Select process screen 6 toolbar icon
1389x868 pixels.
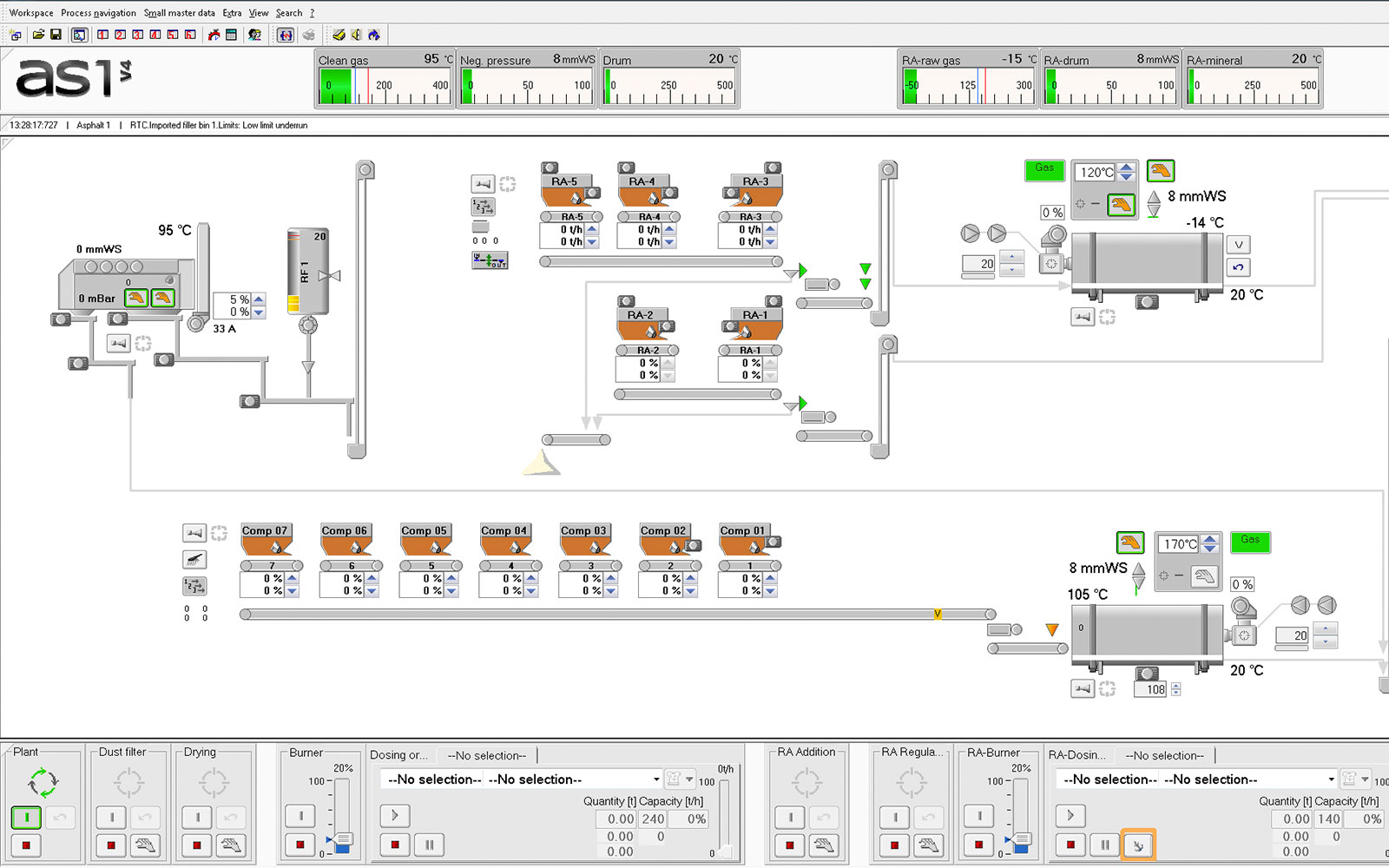190,35
